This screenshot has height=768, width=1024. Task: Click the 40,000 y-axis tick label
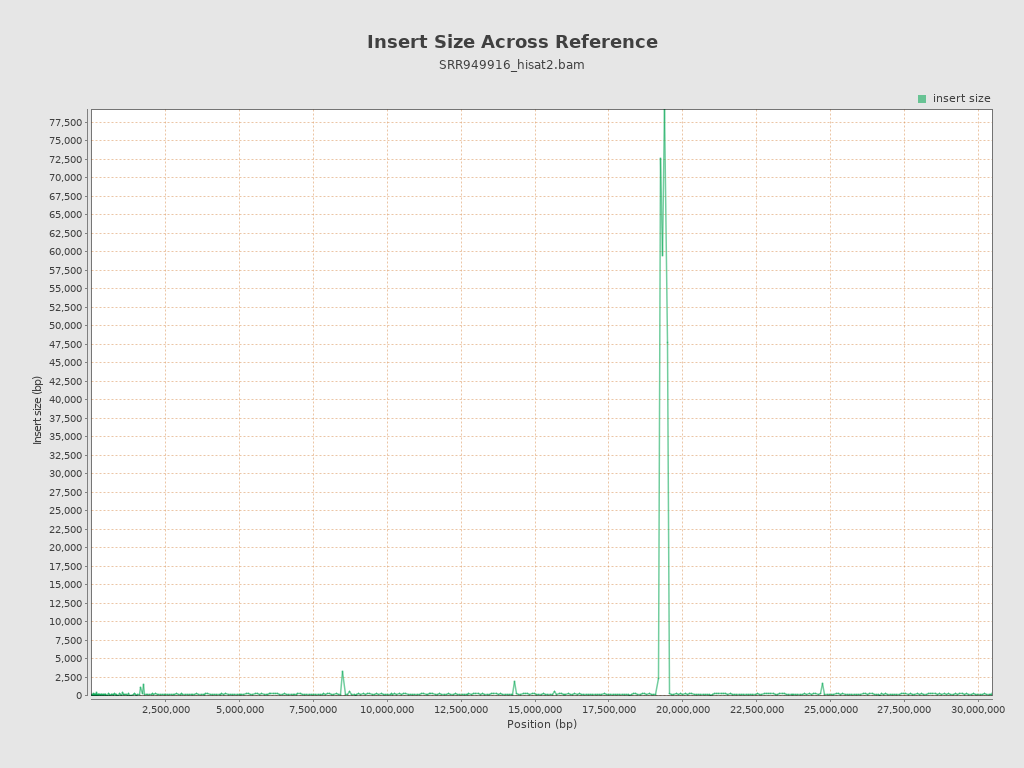pyautogui.click(x=65, y=400)
